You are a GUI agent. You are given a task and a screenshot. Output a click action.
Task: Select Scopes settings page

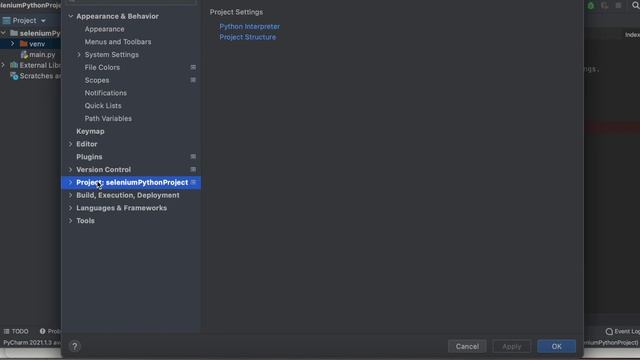pos(97,80)
